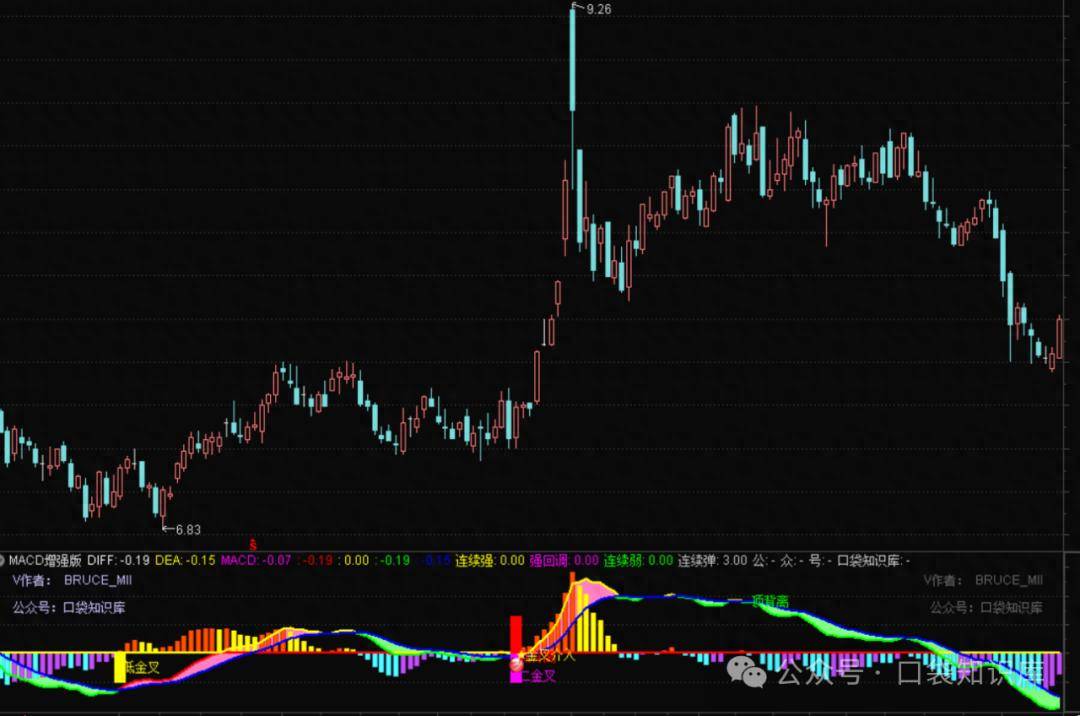Click the 连续弱: 0.00 readout
The width and height of the screenshot is (1080, 716).
pyautogui.click(x=638, y=560)
